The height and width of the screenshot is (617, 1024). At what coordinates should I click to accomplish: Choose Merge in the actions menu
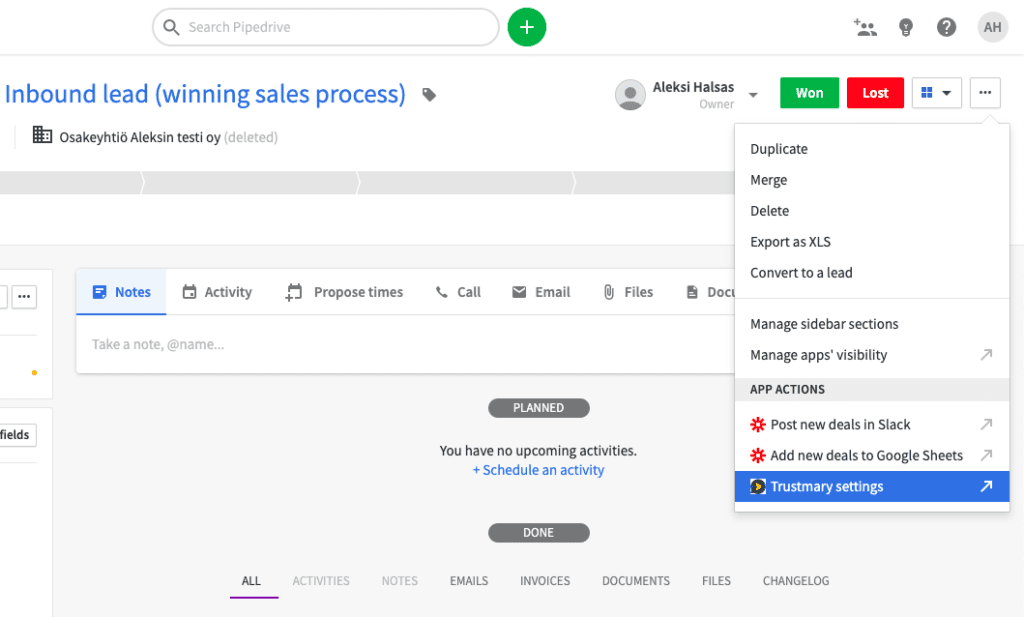click(872, 180)
